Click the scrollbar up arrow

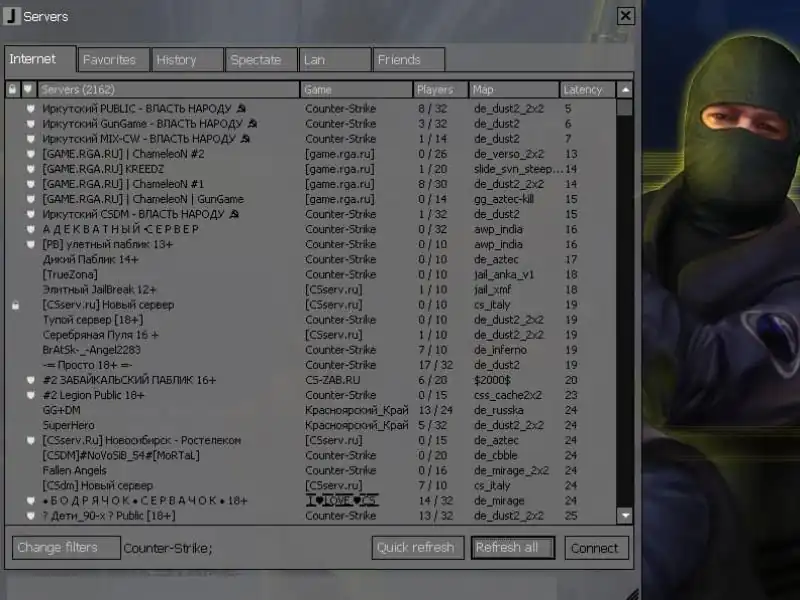tap(625, 90)
